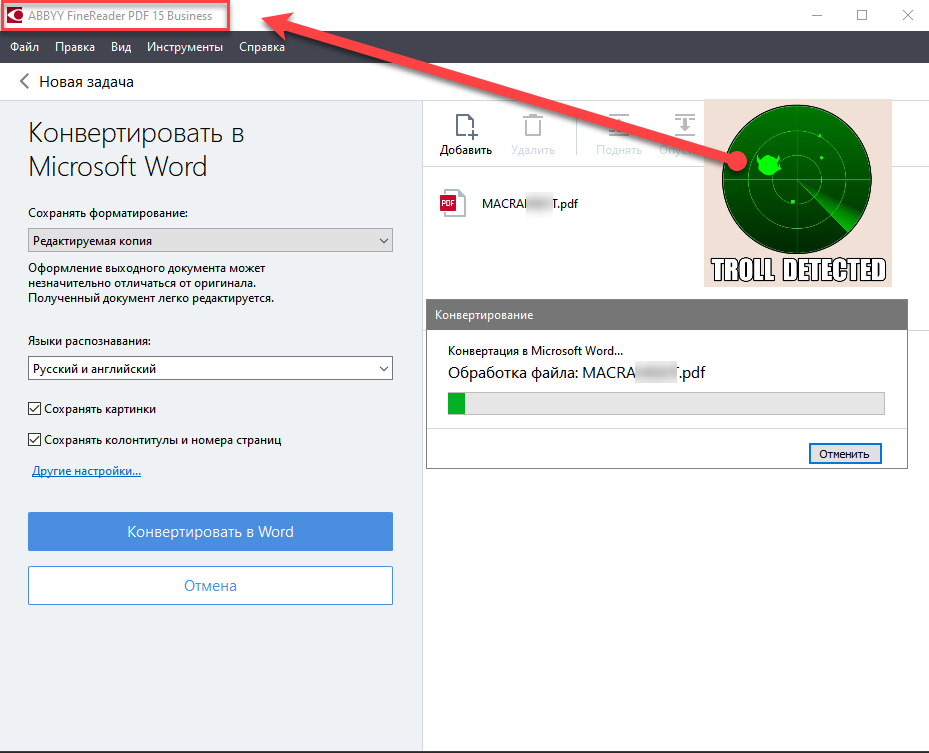
Task: Click the Добавить (add file) toolbar icon
Action: pos(466,126)
